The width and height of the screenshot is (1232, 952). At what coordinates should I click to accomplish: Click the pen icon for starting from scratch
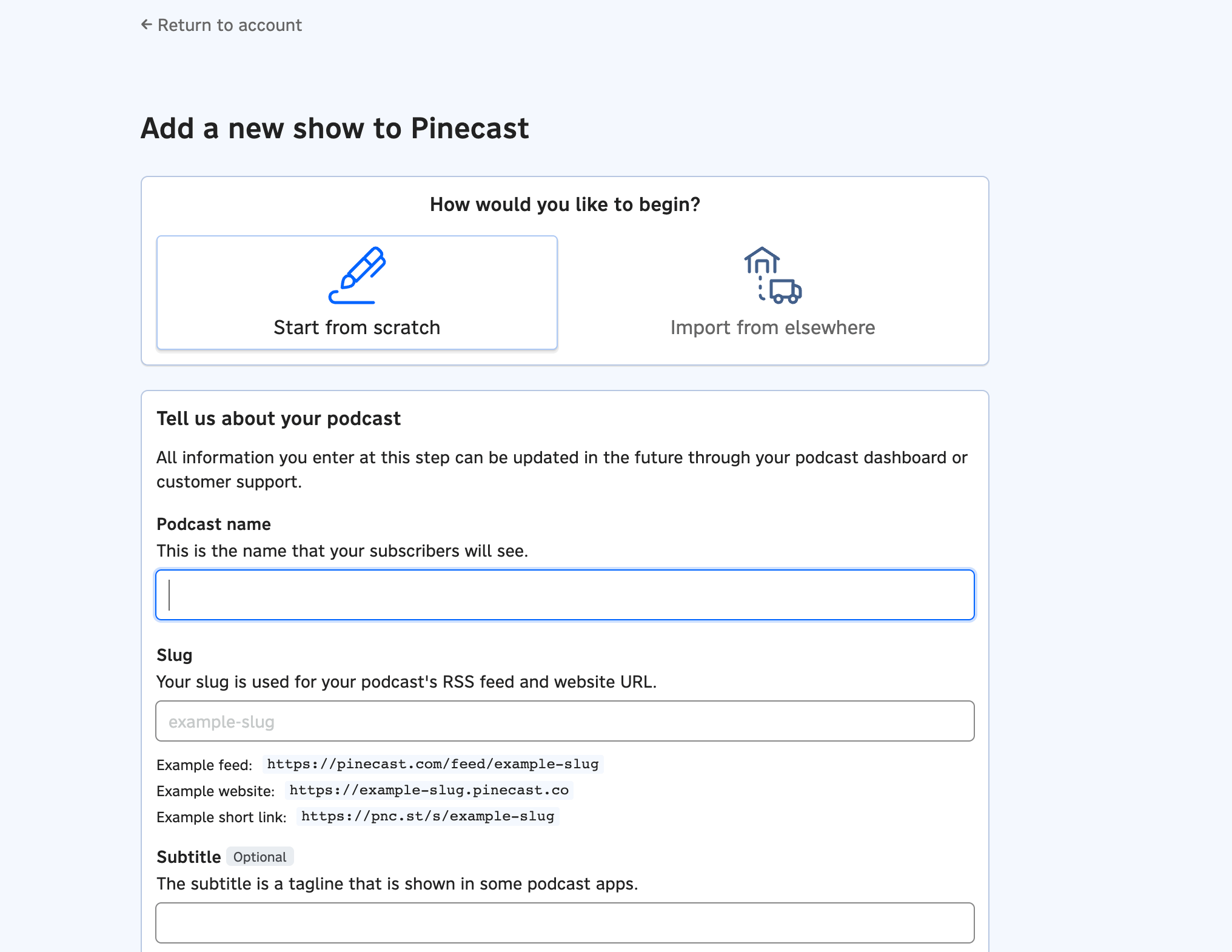[357, 275]
